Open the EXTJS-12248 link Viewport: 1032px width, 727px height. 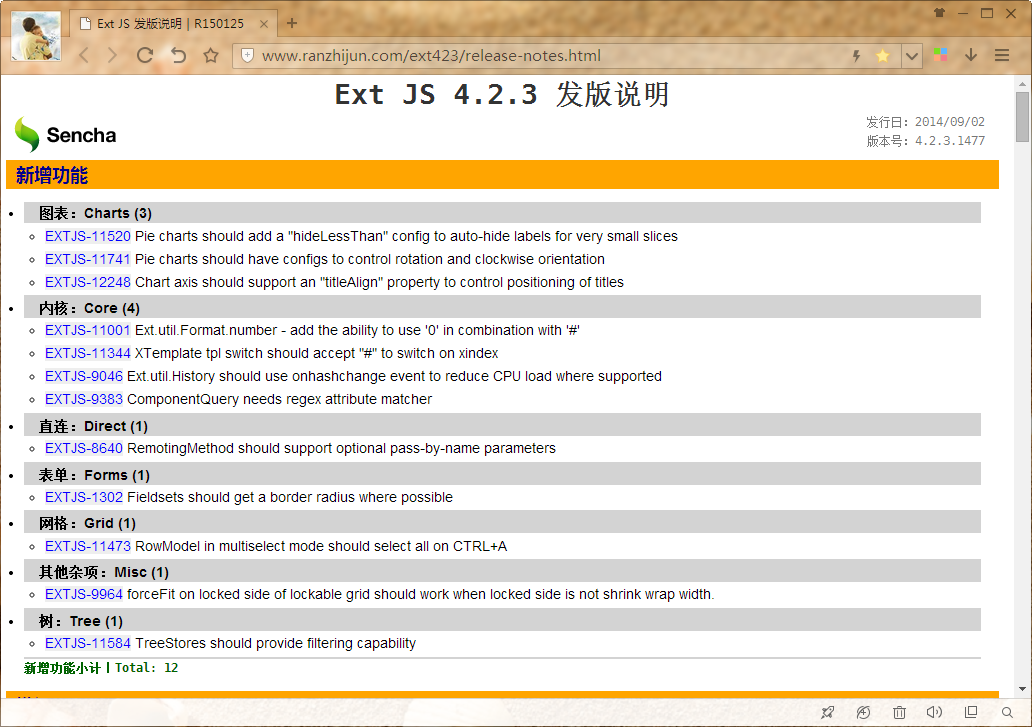88,282
